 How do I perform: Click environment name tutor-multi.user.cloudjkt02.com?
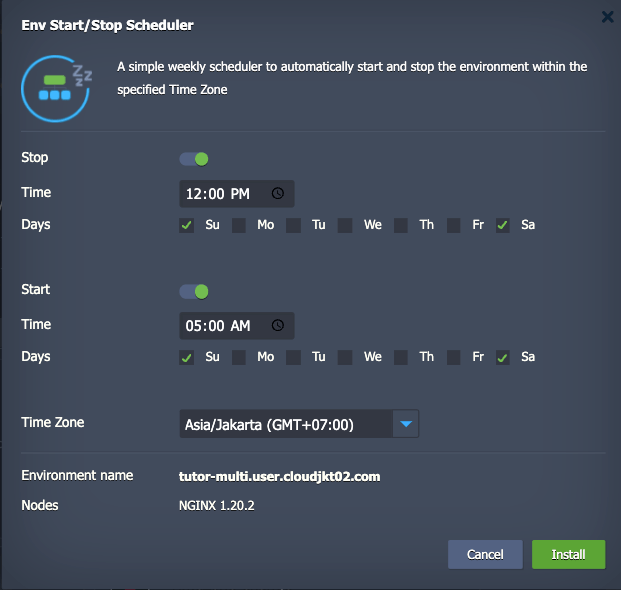(279, 476)
